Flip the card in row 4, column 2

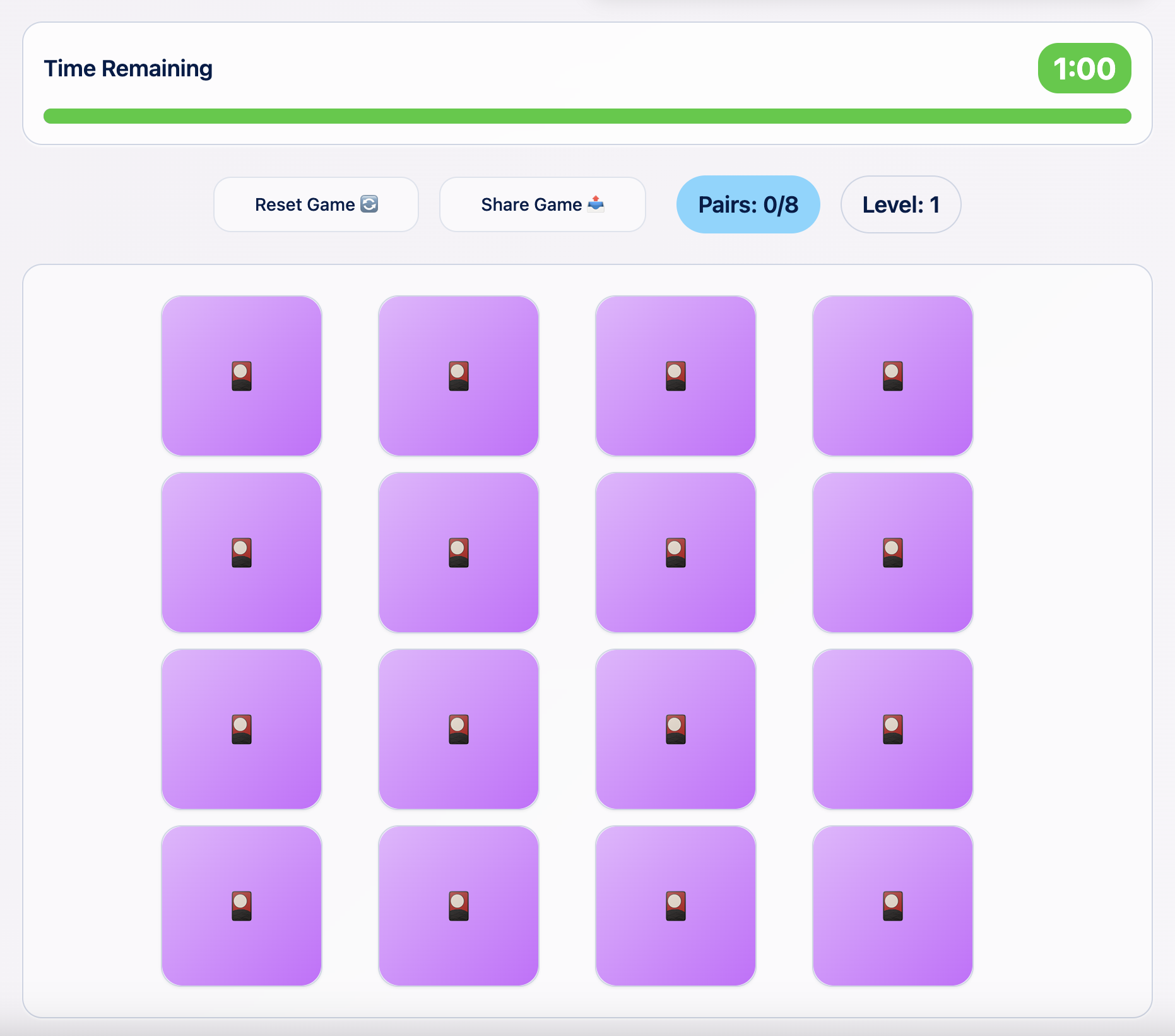(x=459, y=906)
